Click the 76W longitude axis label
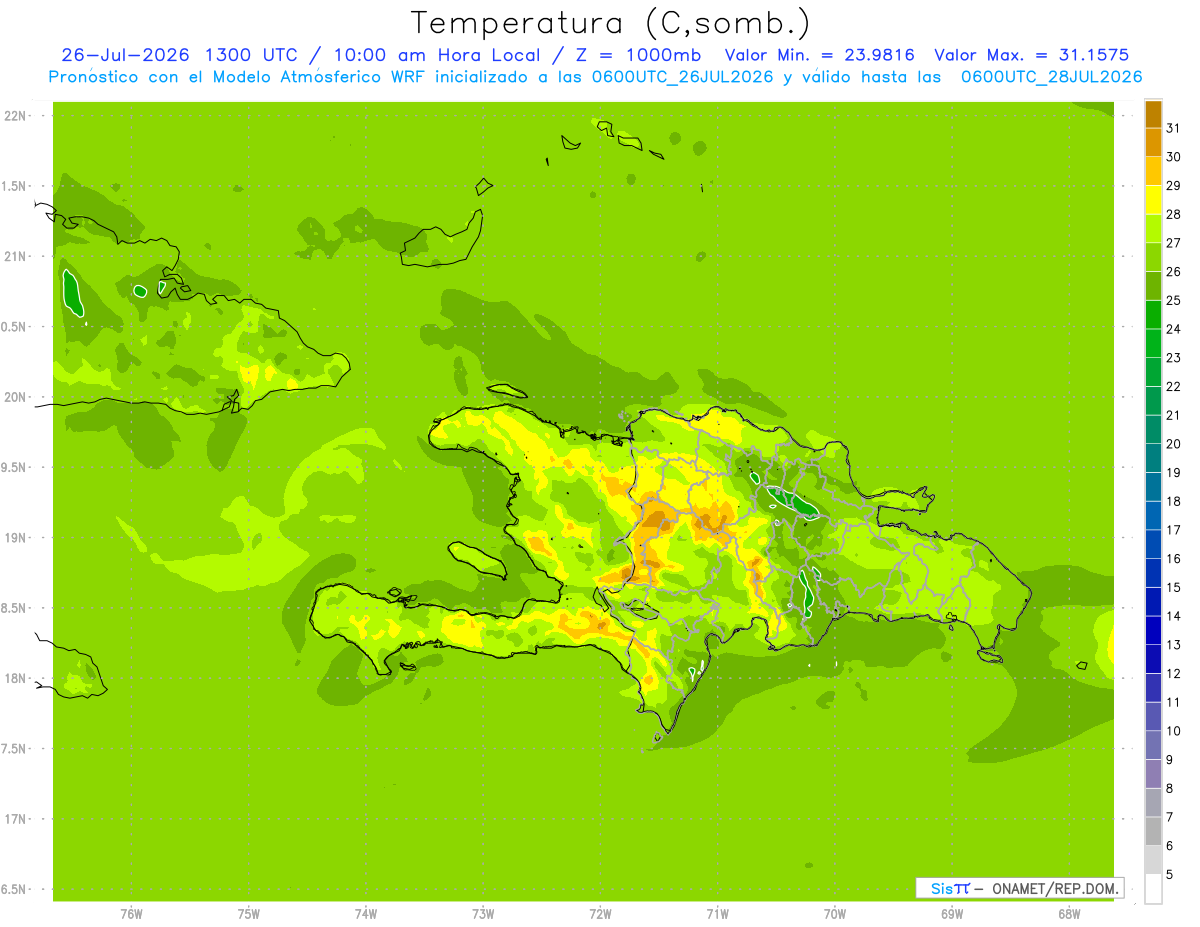 pyautogui.click(x=131, y=913)
